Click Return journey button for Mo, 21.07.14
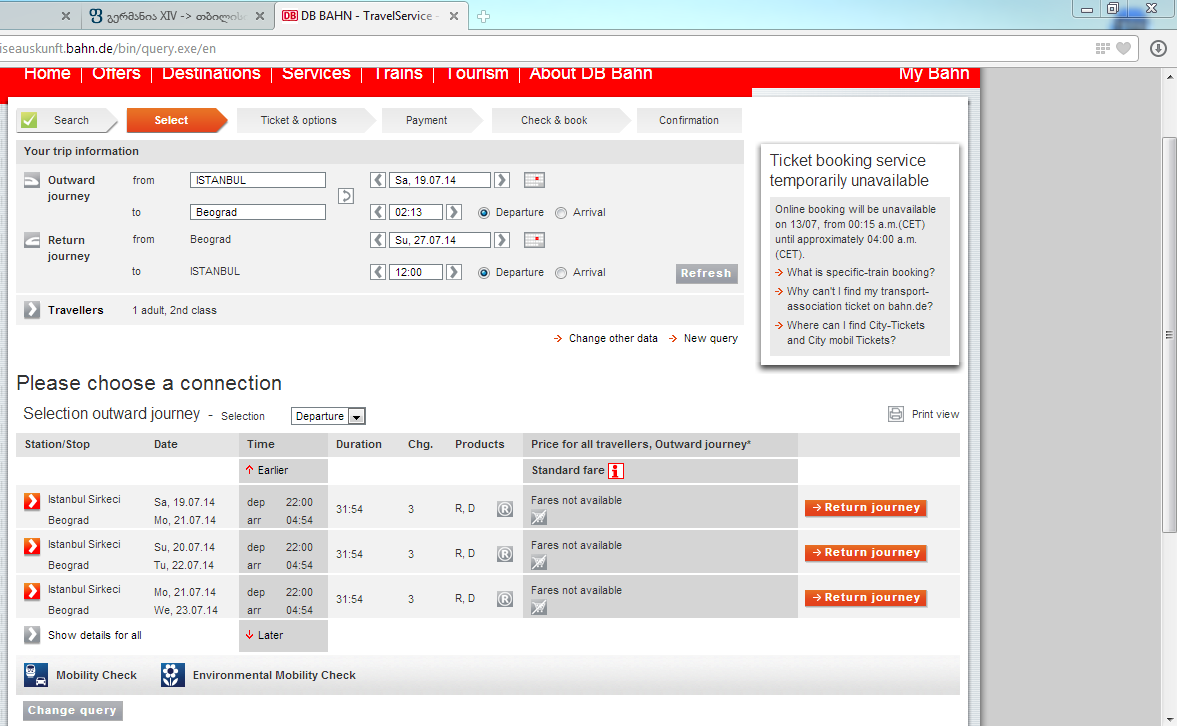 pyautogui.click(x=865, y=598)
